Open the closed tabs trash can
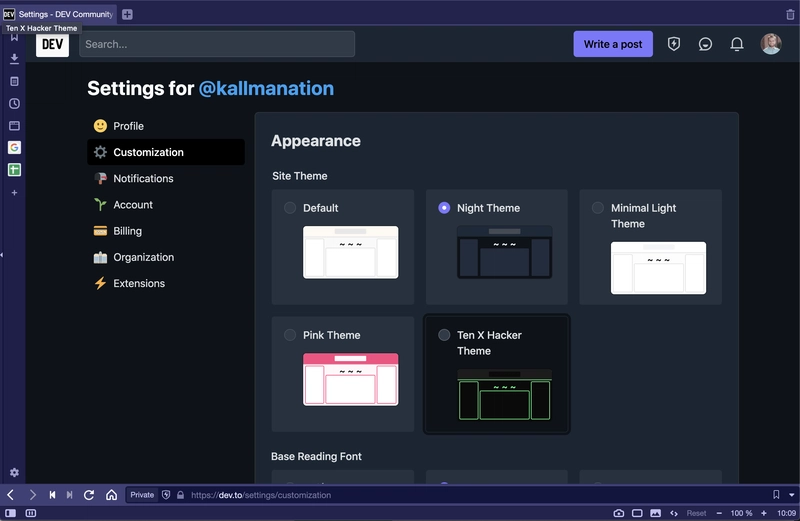Image resolution: width=800 pixels, height=521 pixels. click(x=790, y=14)
